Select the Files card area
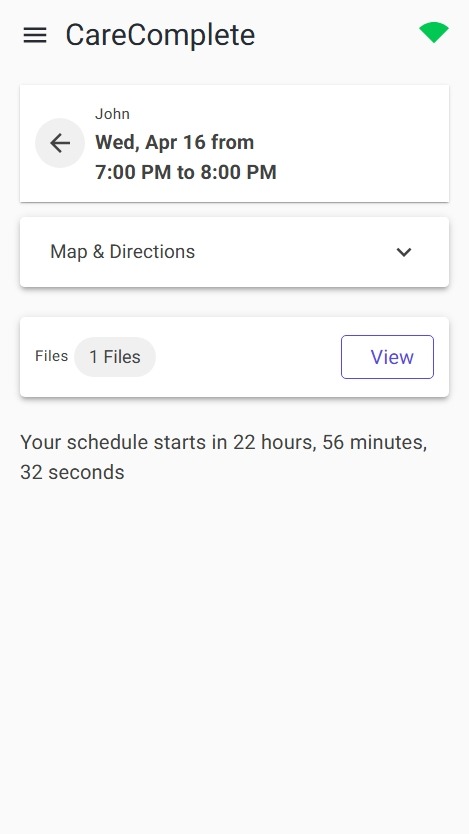The width and height of the screenshot is (469, 834). (x=234, y=357)
